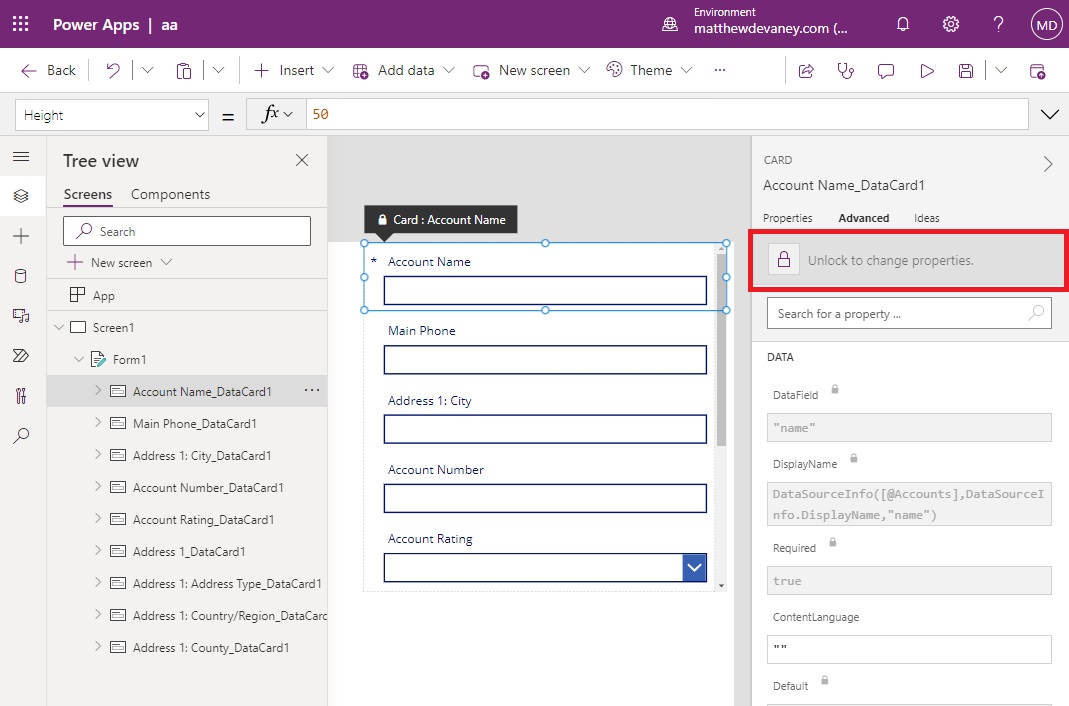The image size is (1069, 706).
Task: Preview the app with the Play icon
Action: (x=927, y=70)
